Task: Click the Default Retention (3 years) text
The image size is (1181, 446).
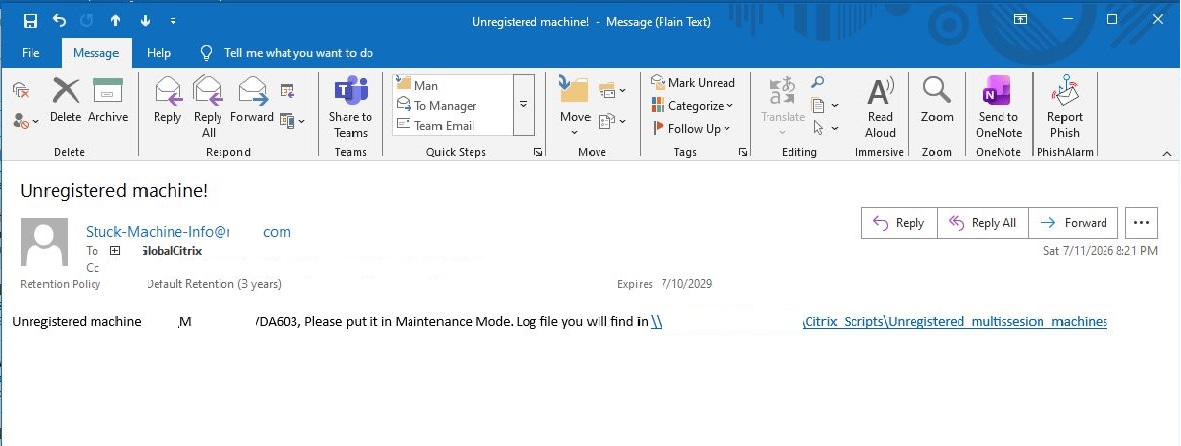Action: (214, 284)
